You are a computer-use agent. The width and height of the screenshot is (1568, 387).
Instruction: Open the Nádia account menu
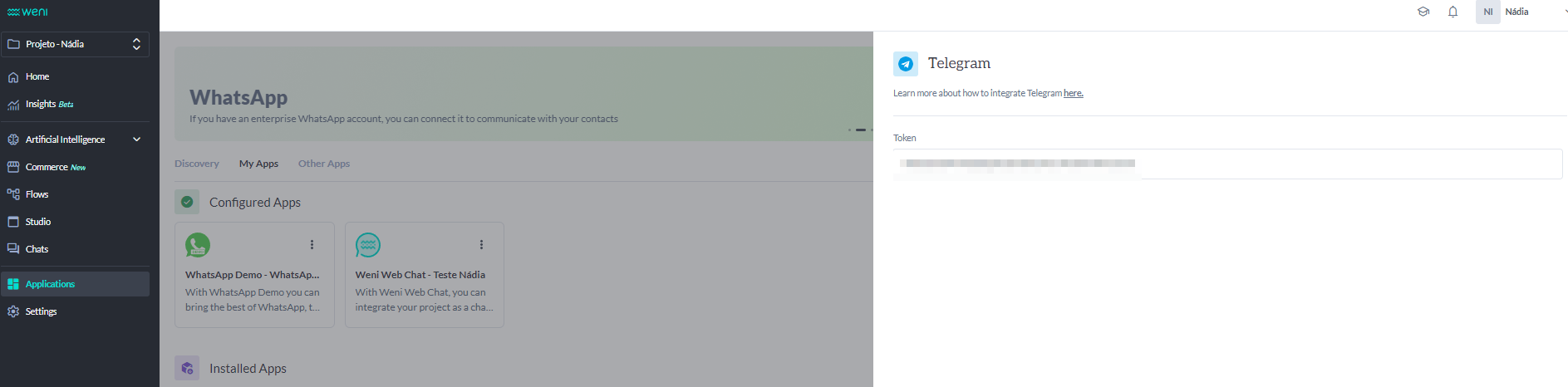(1516, 12)
